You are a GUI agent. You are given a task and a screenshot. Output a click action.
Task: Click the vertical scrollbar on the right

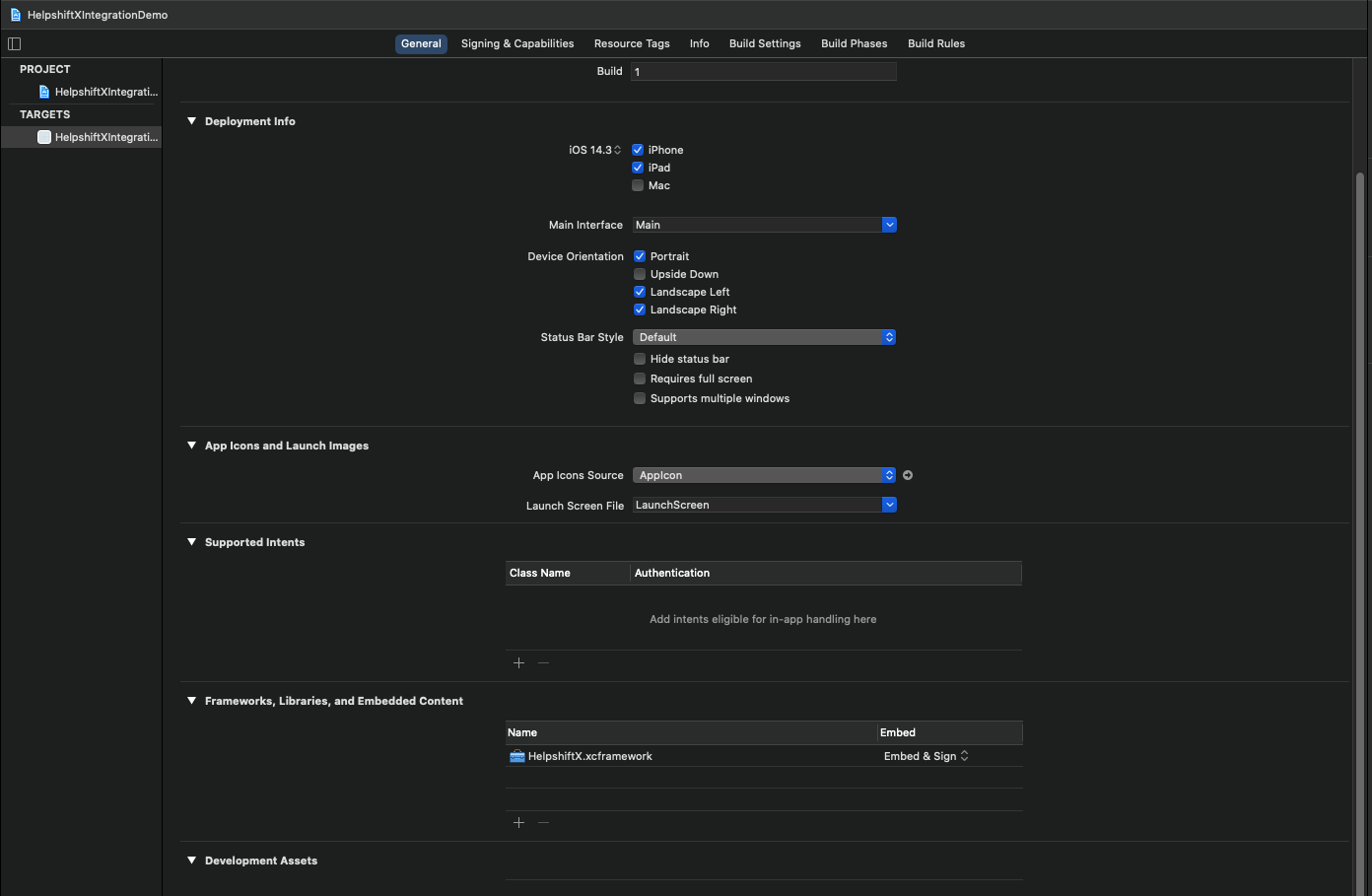(x=1360, y=493)
